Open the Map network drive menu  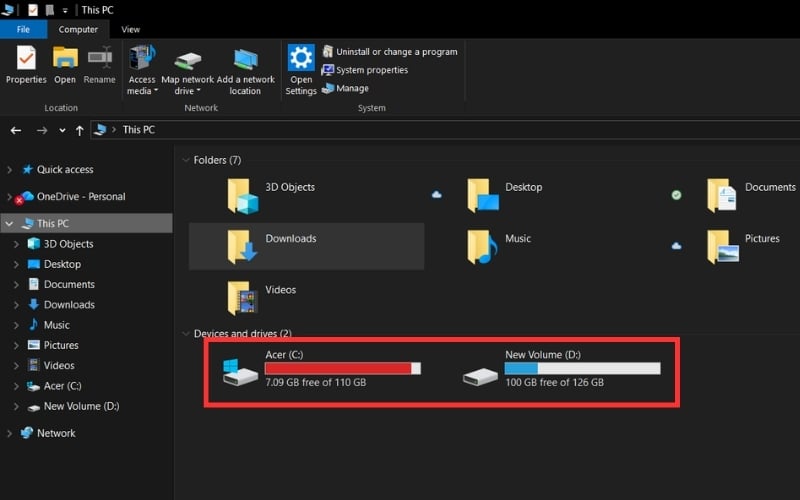pyautogui.click(x=187, y=70)
